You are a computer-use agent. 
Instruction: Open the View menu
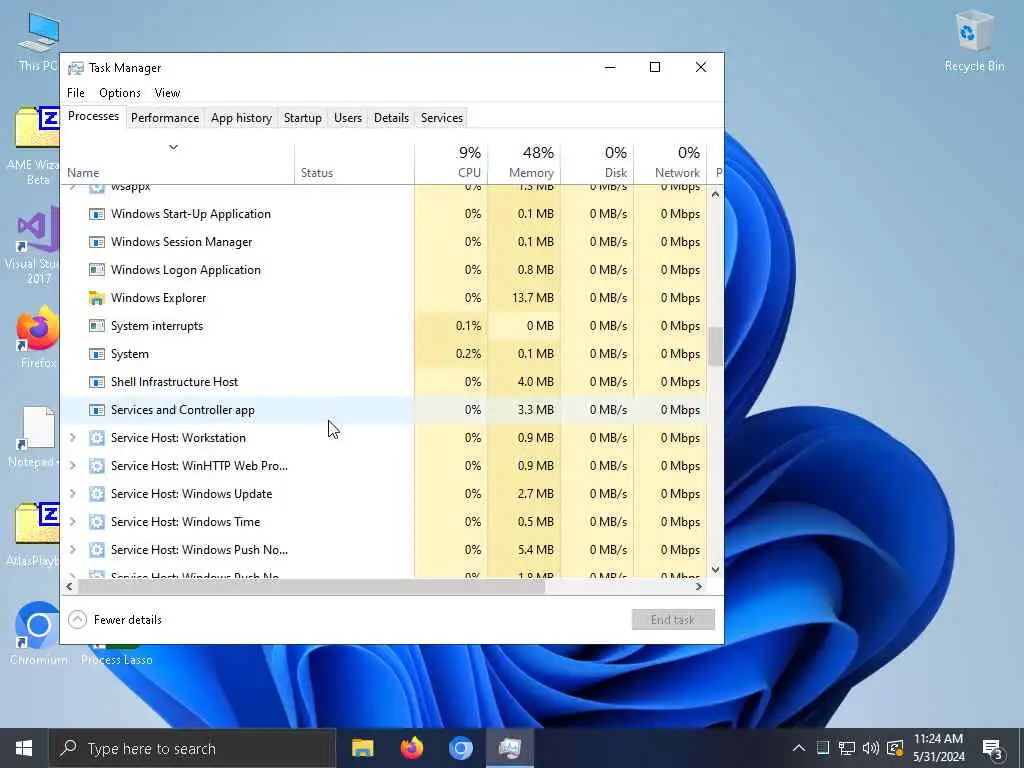click(x=167, y=93)
